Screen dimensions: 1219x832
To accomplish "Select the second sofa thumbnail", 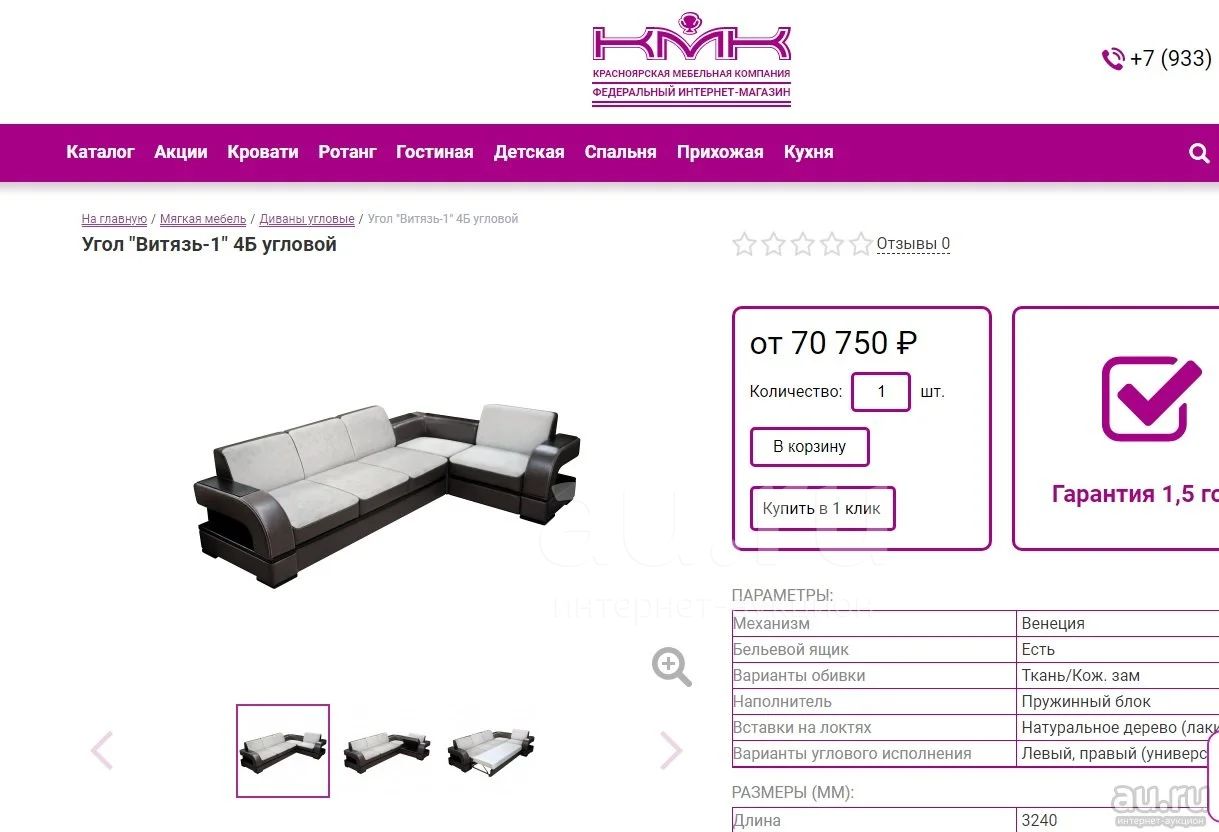I will 387,750.
